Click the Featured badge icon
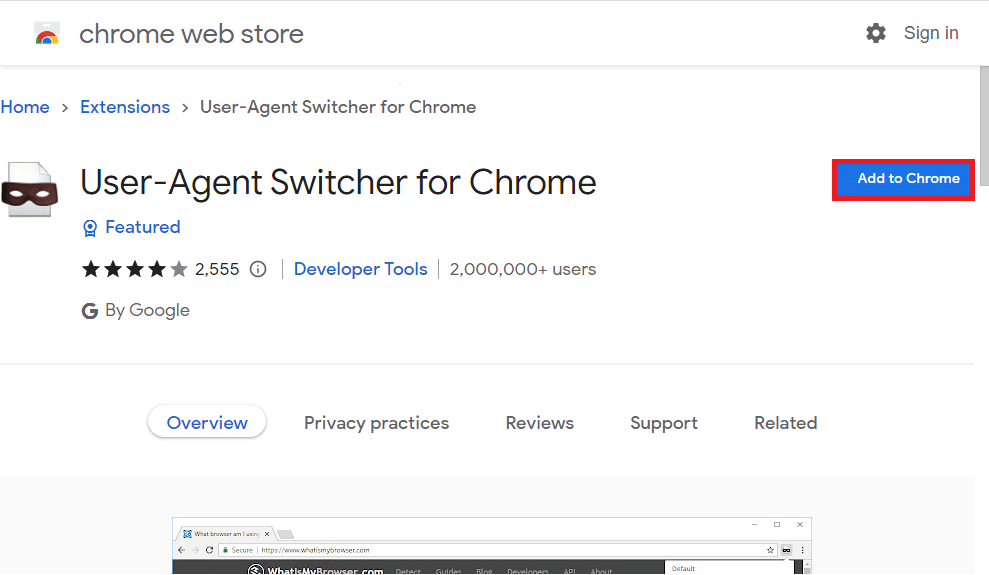 (90, 228)
